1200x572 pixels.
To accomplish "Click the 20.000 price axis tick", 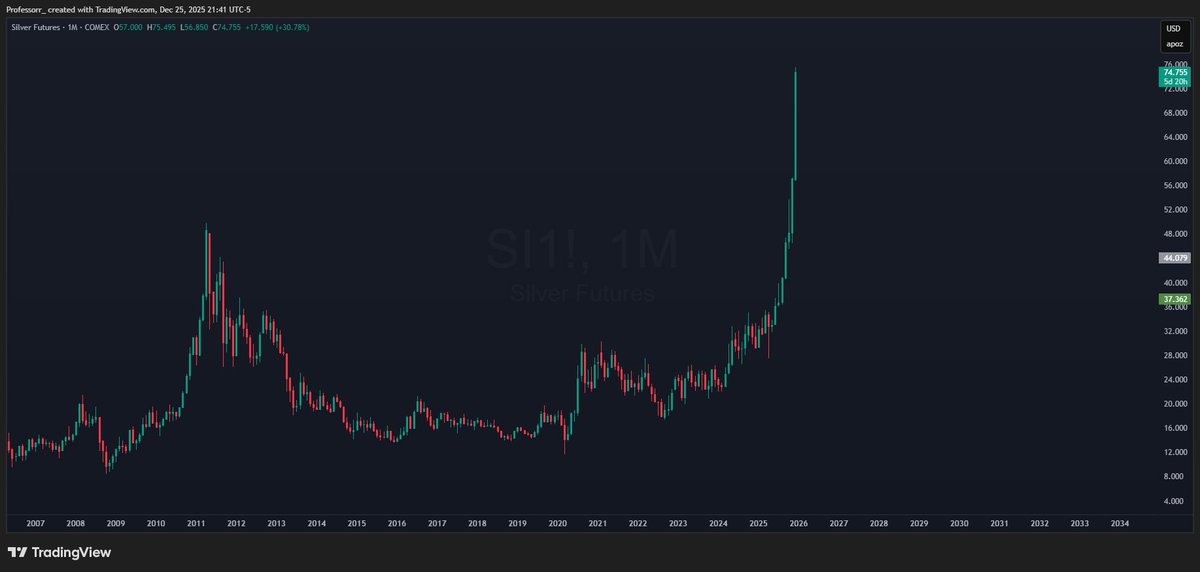I will click(x=1174, y=404).
